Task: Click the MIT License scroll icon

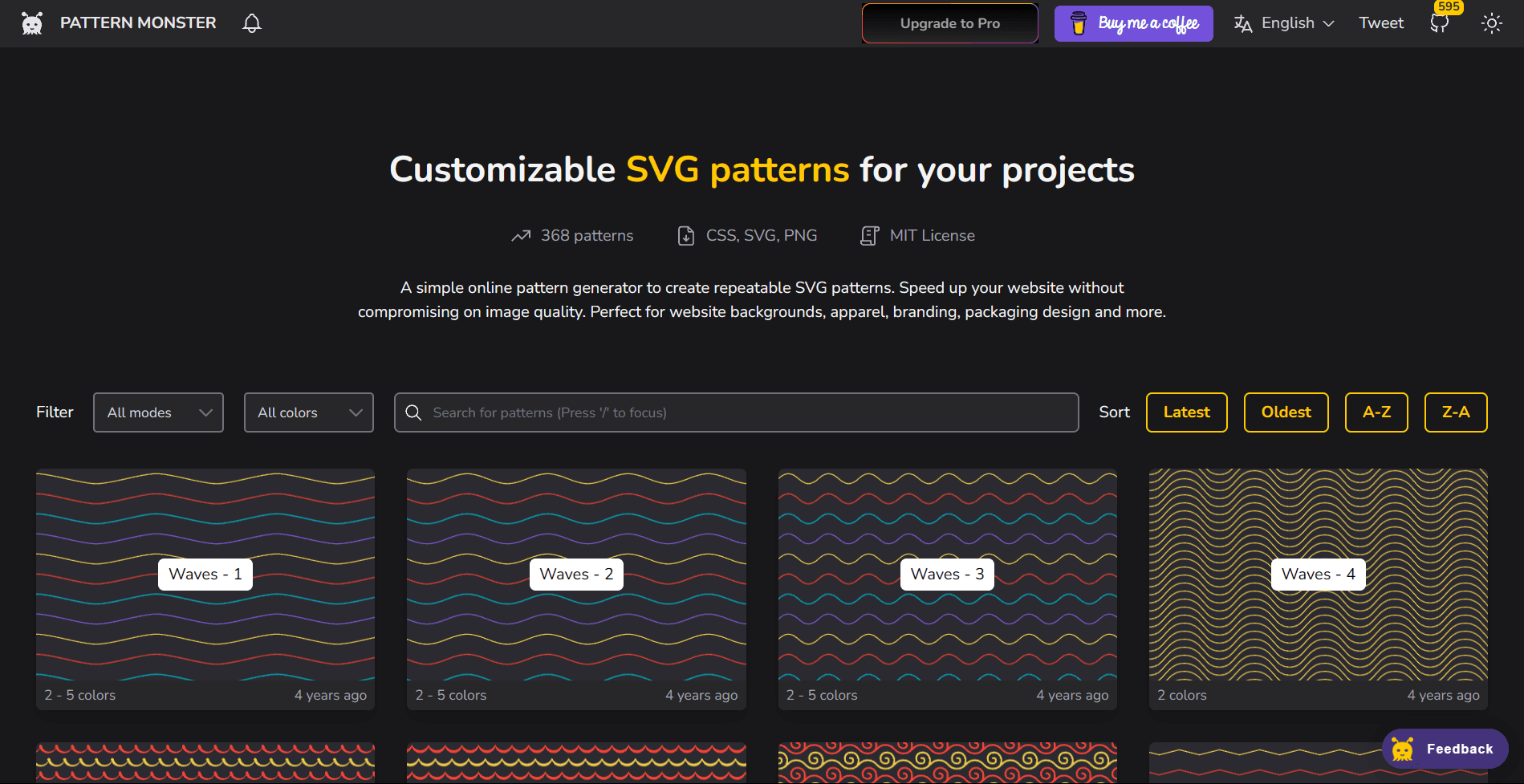Action: coord(869,235)
